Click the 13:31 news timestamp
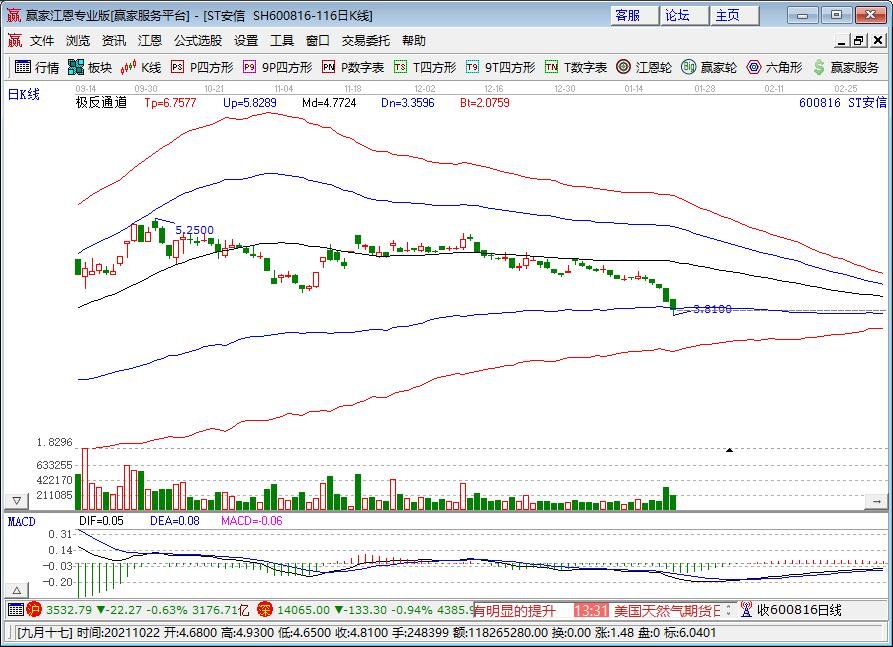Image resolution: width=893 pixels, height=647 pixels. click(x=591, y=611)
